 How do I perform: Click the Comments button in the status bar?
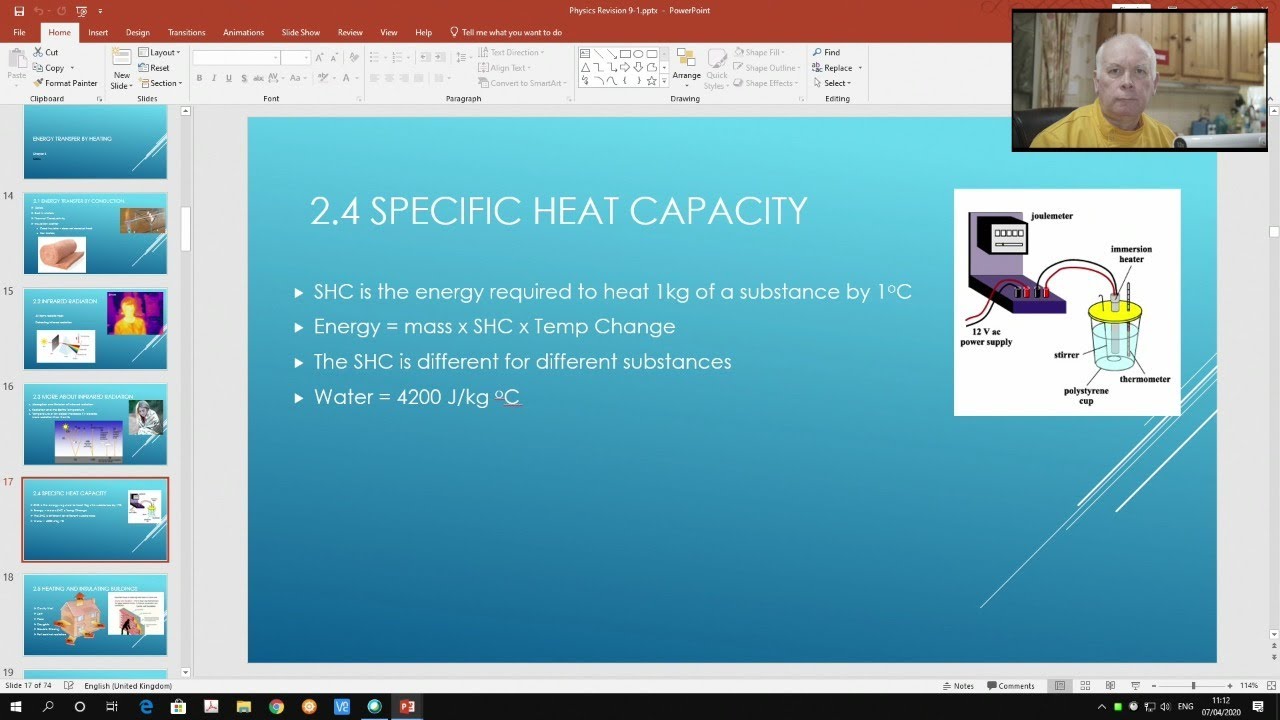(x=1011, y=686)
